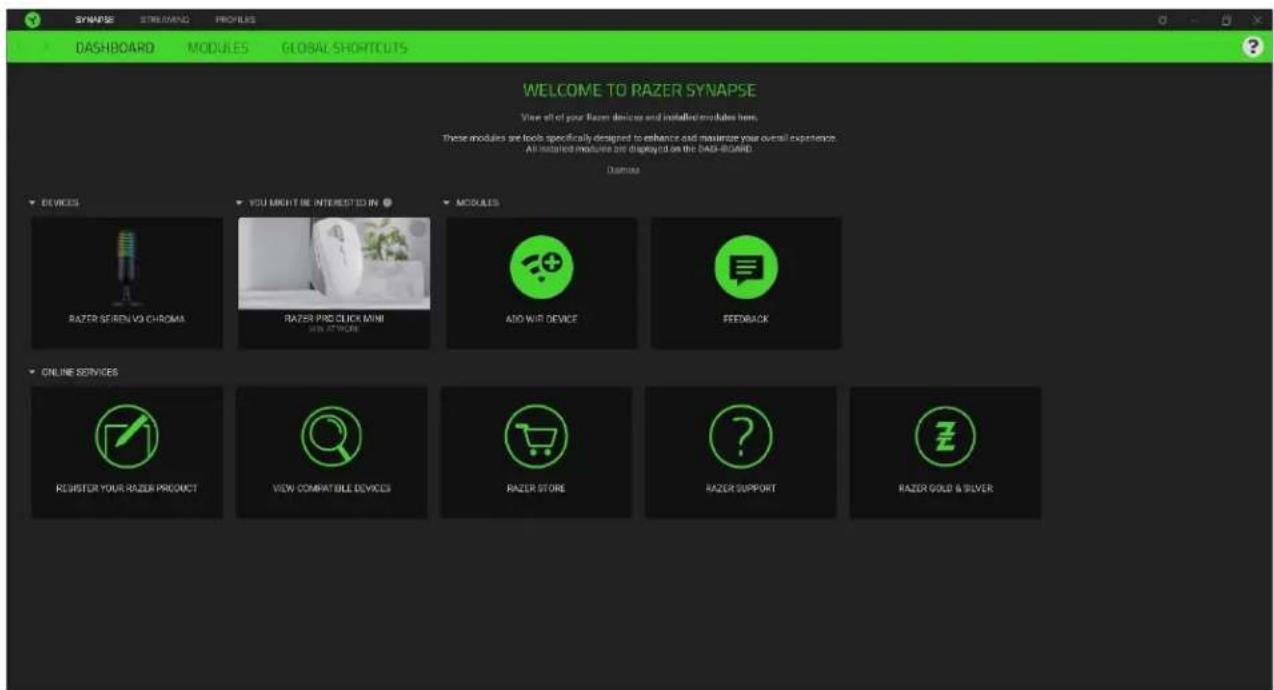Click the Razer Support label text
Screen dimensions: 1274x690
coord(740,489)
